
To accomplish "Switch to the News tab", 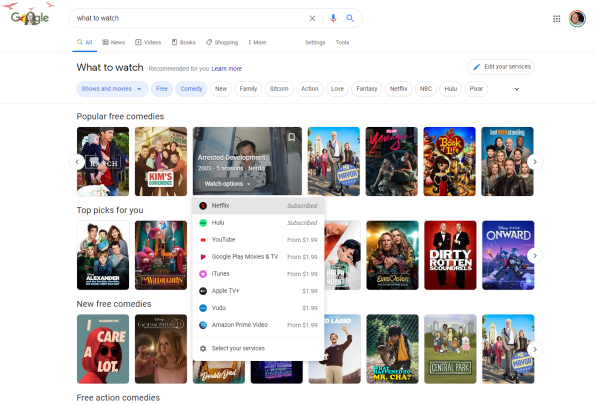I will (114, 43).
